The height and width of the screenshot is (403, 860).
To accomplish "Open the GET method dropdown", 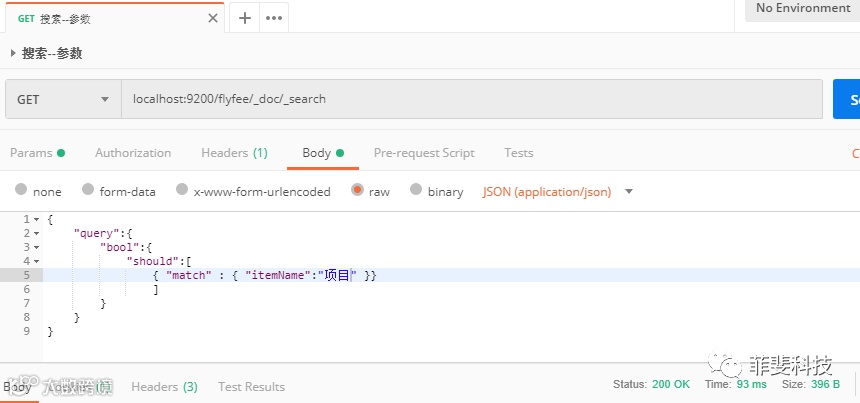I will (62, 99).
